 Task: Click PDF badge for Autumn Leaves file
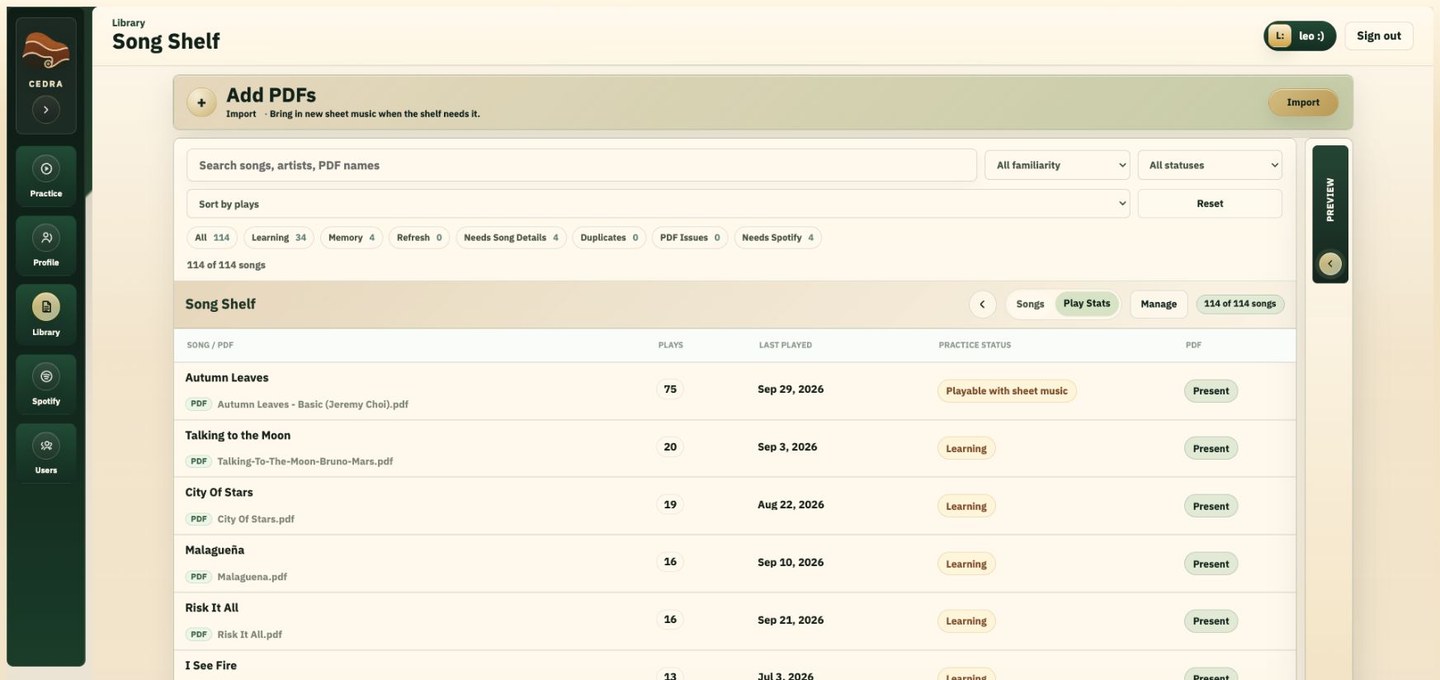[x=199, y=404]
